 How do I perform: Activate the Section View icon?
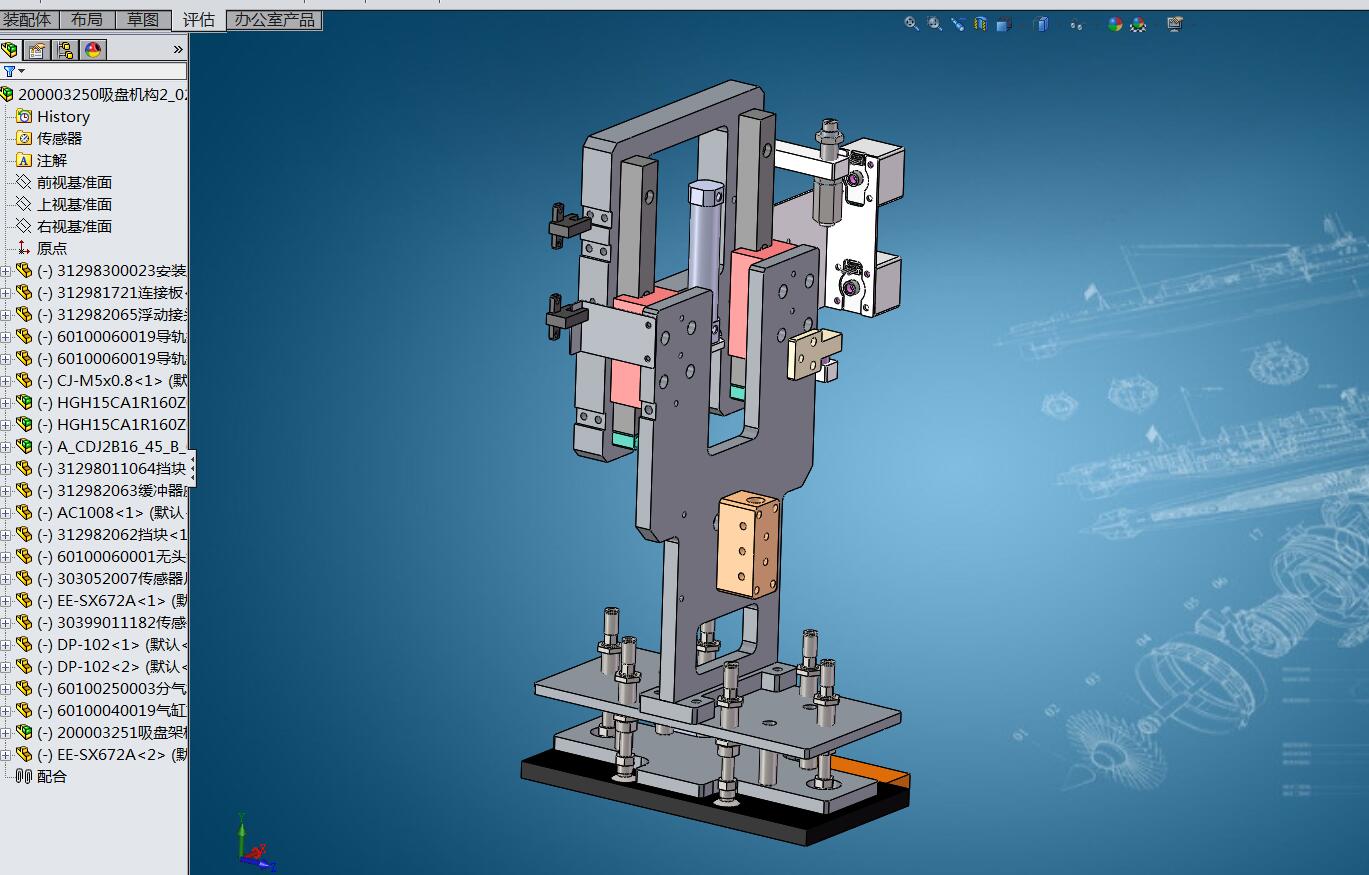click(981, 23)
